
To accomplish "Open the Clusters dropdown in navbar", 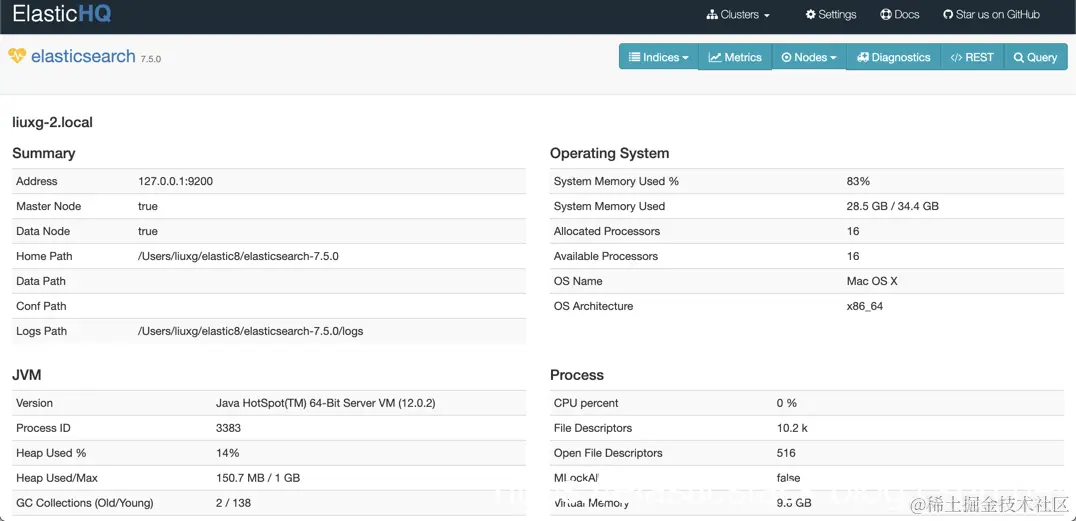I will click(738, 14).
